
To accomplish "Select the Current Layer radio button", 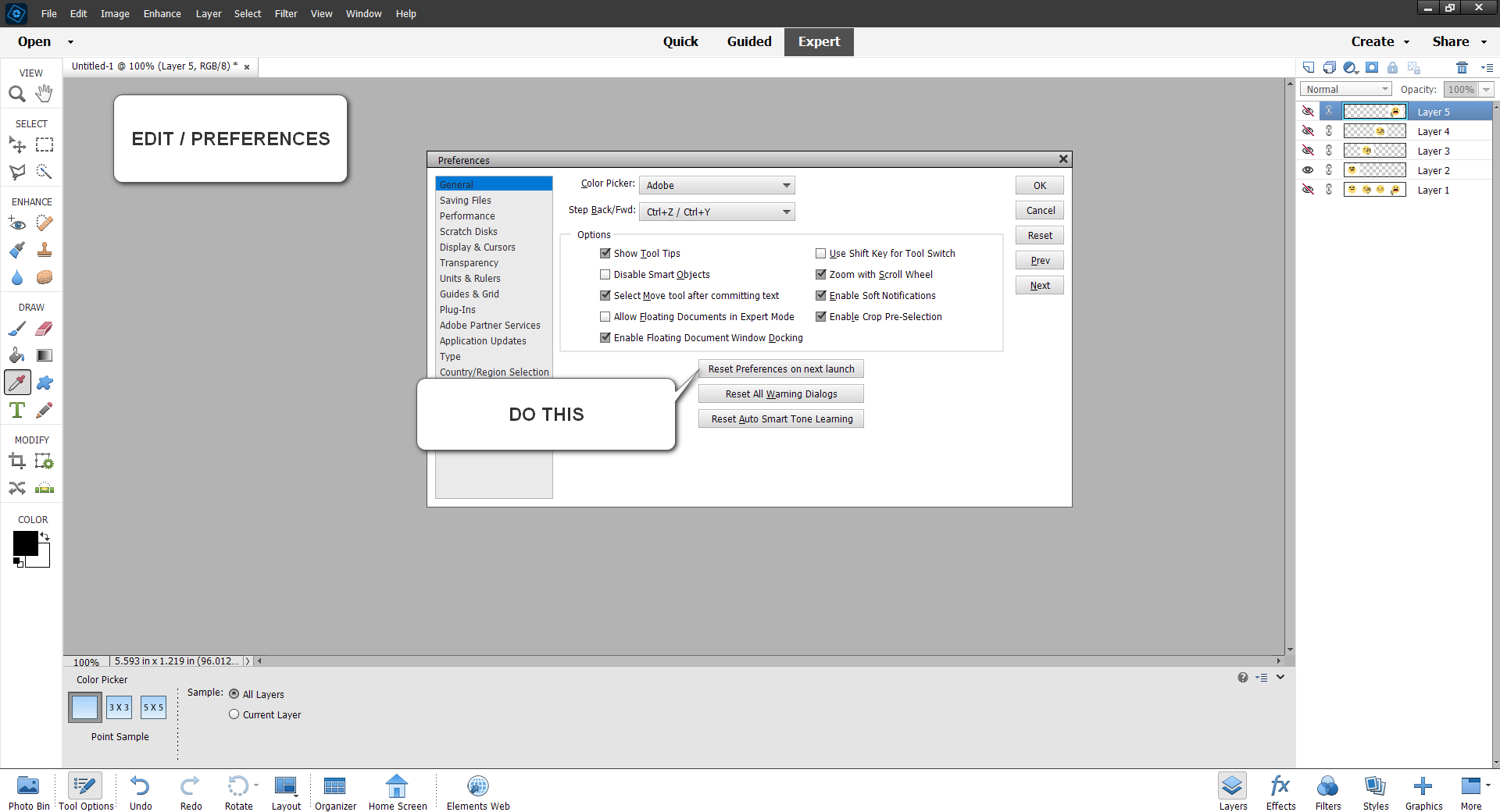I will (x=233, y=714).
